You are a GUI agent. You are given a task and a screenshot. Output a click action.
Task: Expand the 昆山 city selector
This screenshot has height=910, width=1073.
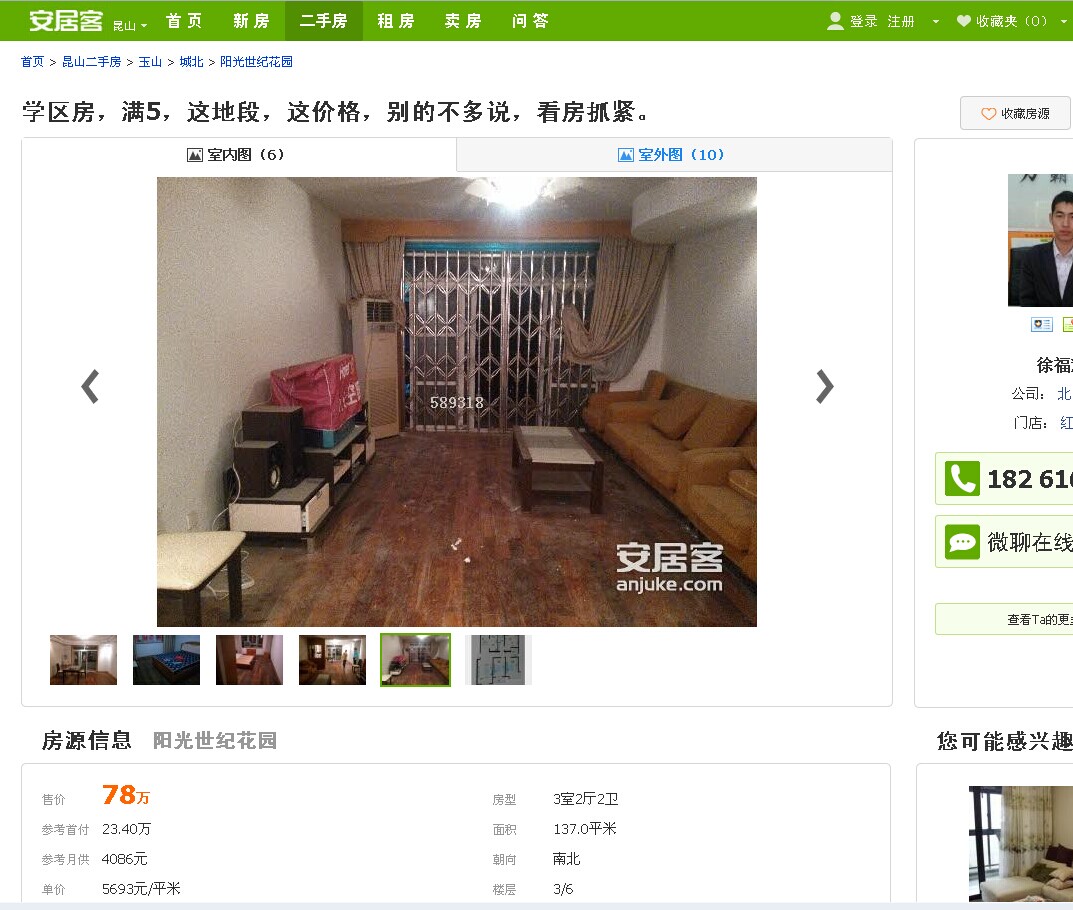coord(130,25)
